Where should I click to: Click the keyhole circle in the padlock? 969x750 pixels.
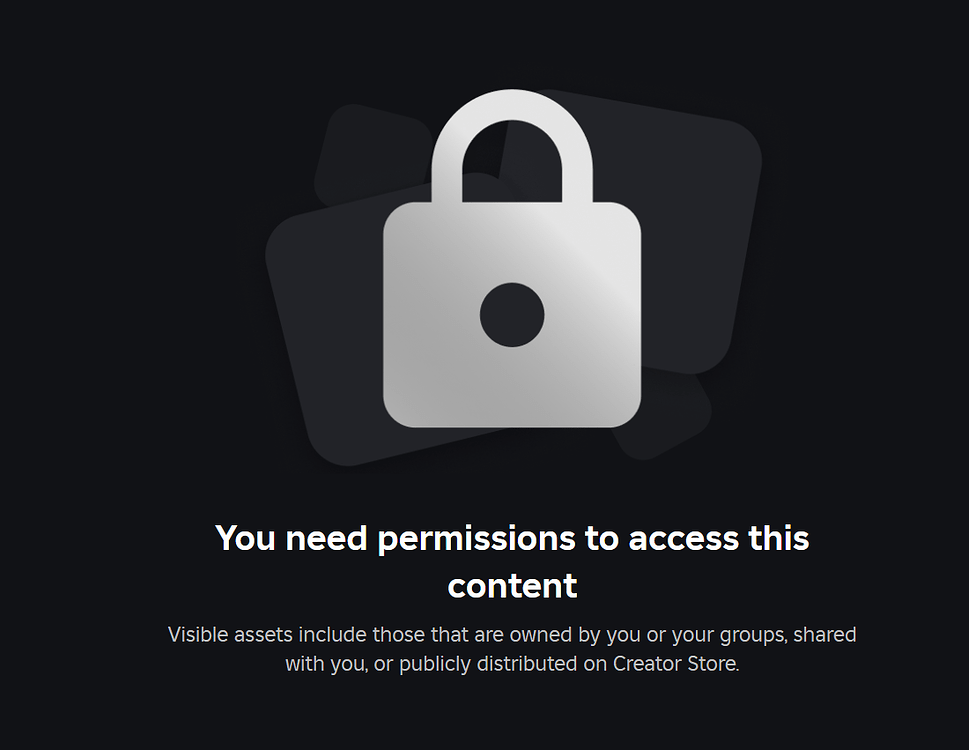(x=512, y=314)
